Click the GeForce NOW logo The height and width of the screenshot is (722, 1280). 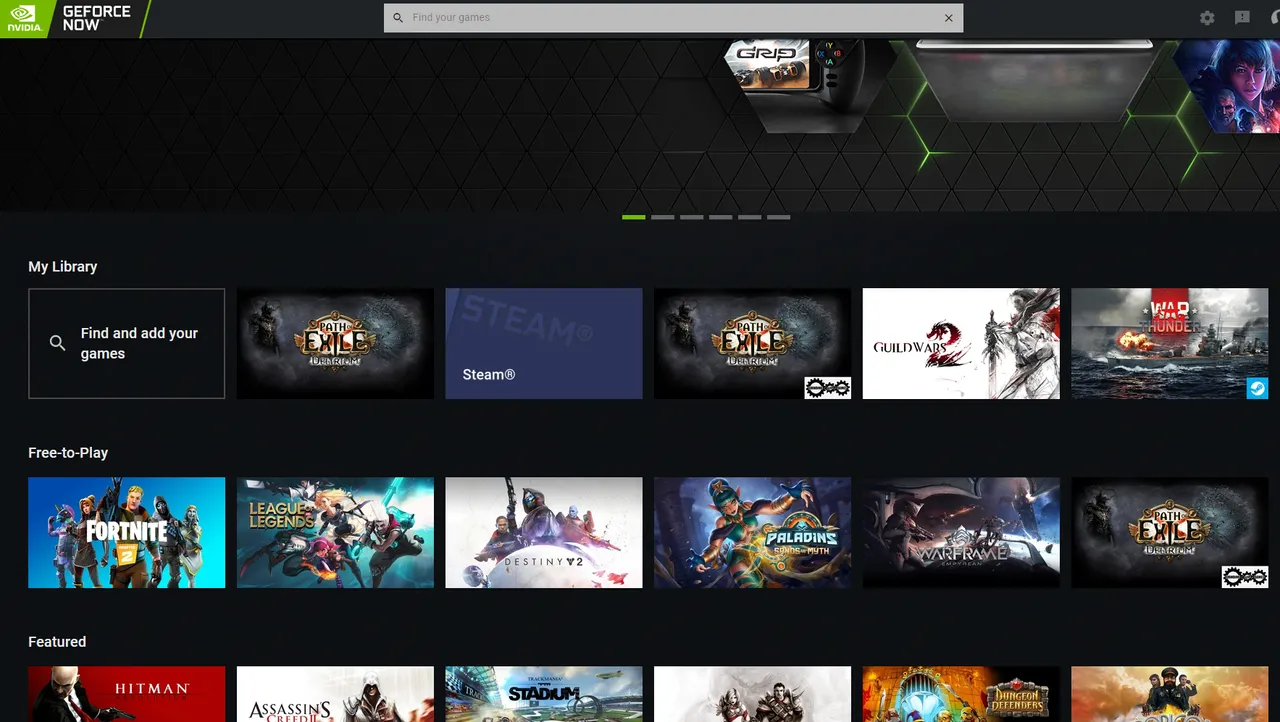[96, 18]
